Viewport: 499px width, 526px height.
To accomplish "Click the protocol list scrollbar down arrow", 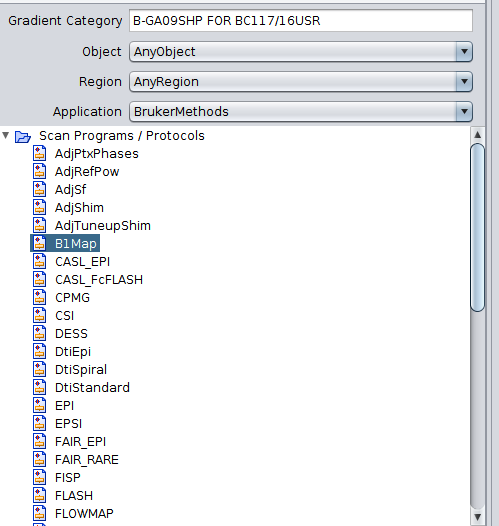I will click(x=478, y=516).
